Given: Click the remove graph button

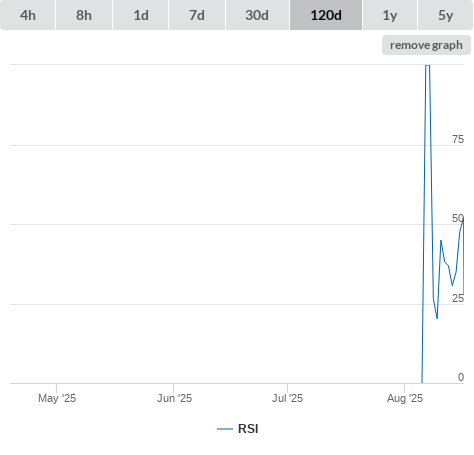Looking at the screenshot, I should tap(426, 45).
